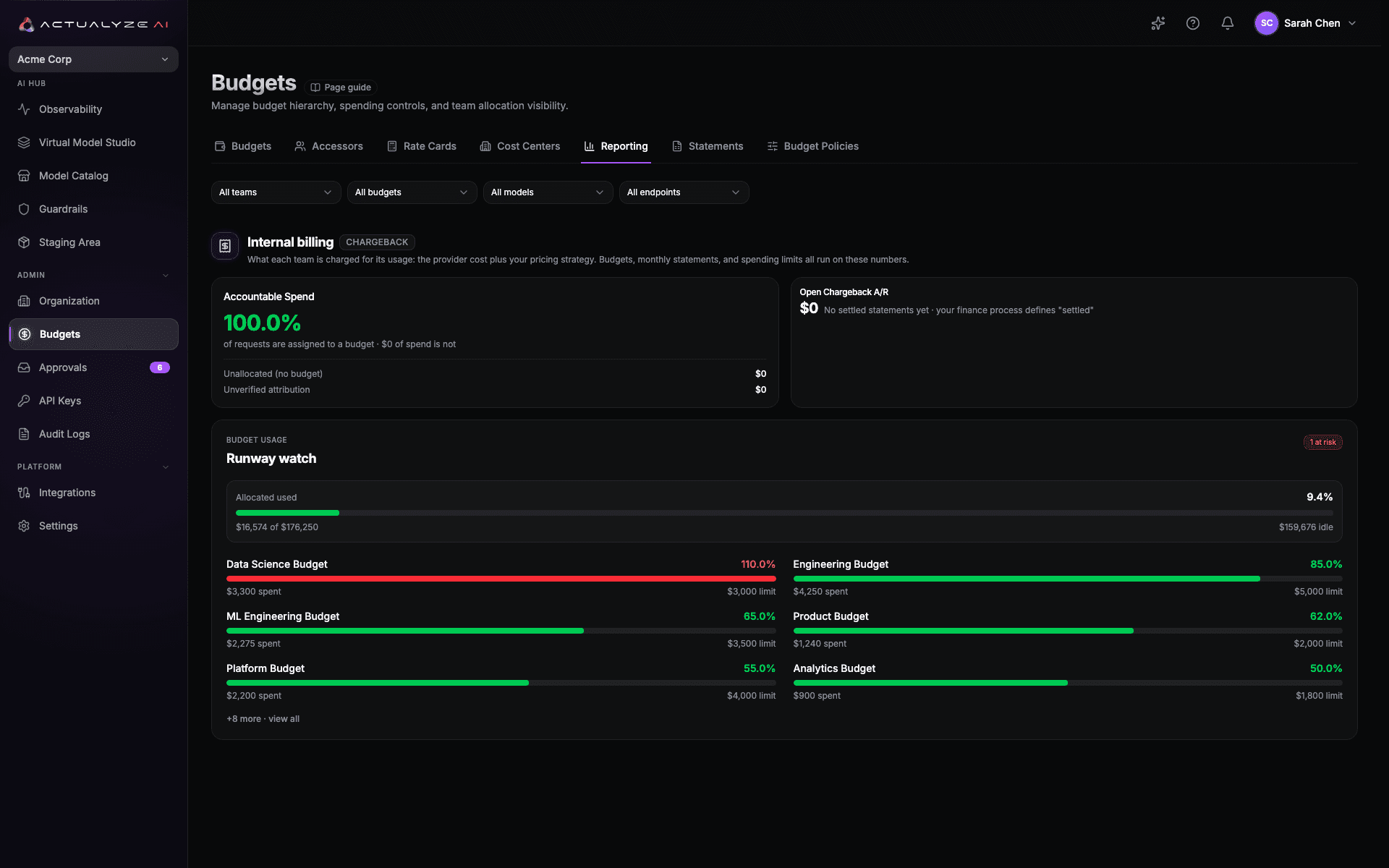Click the Reporting tab chart icon
This screenshot has height=868, width=1389.
click(589, 146)
